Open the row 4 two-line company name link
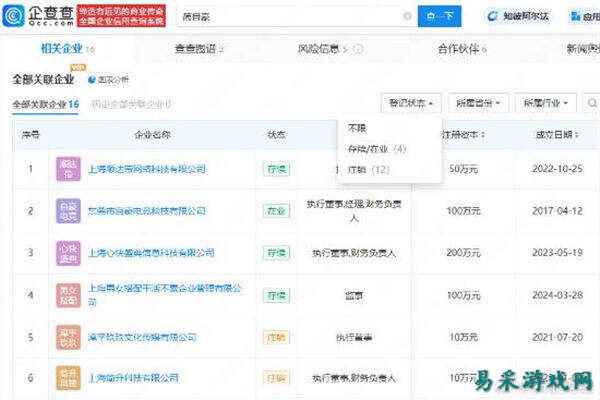Viewport: 600px width, 400px height. pyautogui.click(x=165, y=295)
